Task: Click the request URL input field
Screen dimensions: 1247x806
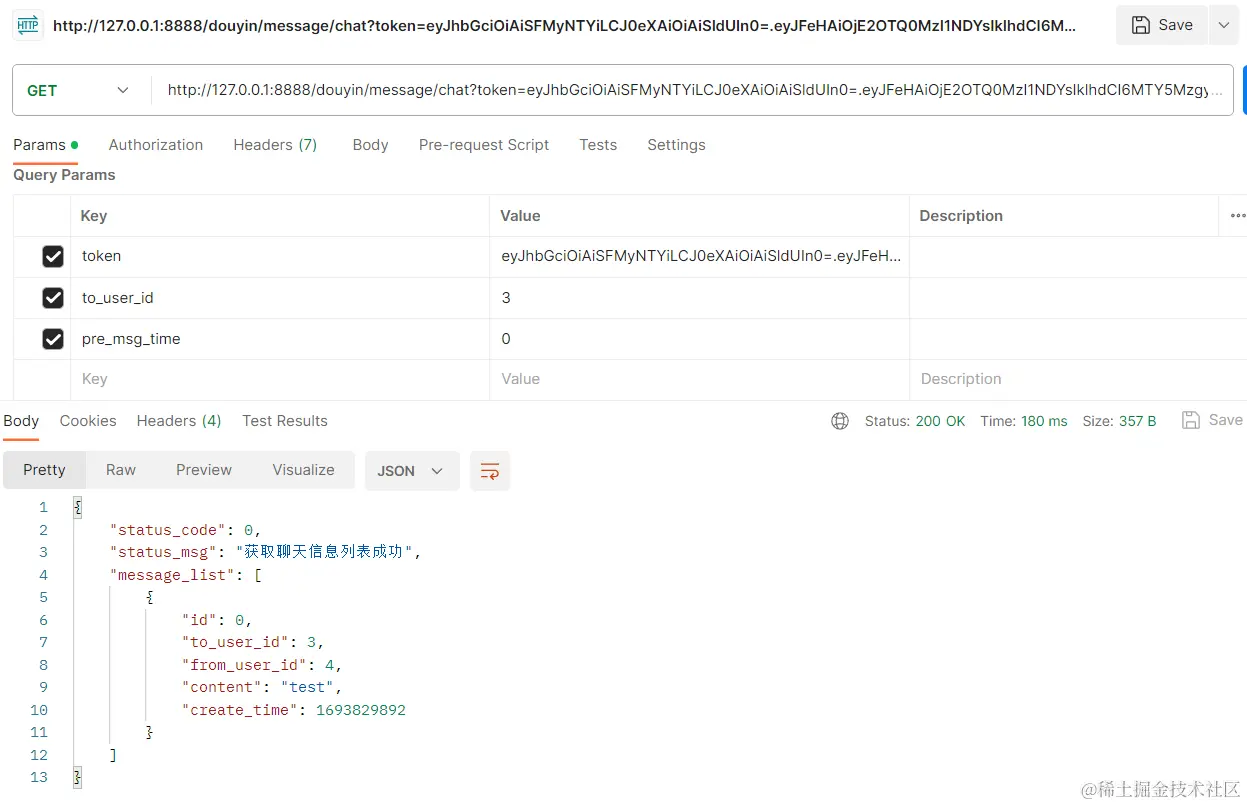Action: (x=690, y=90)
